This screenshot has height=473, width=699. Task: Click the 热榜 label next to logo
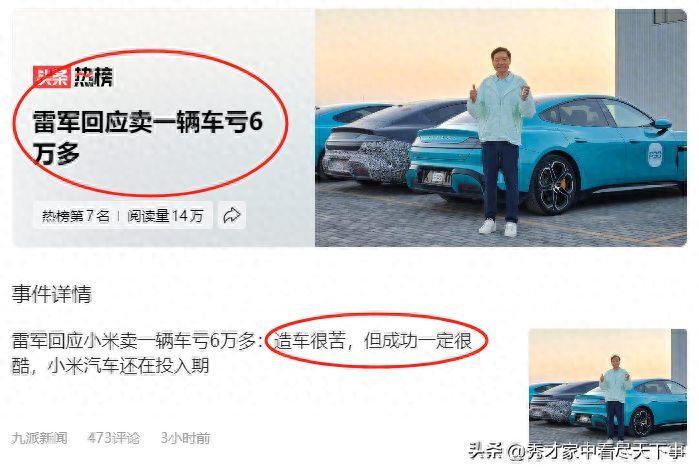(94, 77)
